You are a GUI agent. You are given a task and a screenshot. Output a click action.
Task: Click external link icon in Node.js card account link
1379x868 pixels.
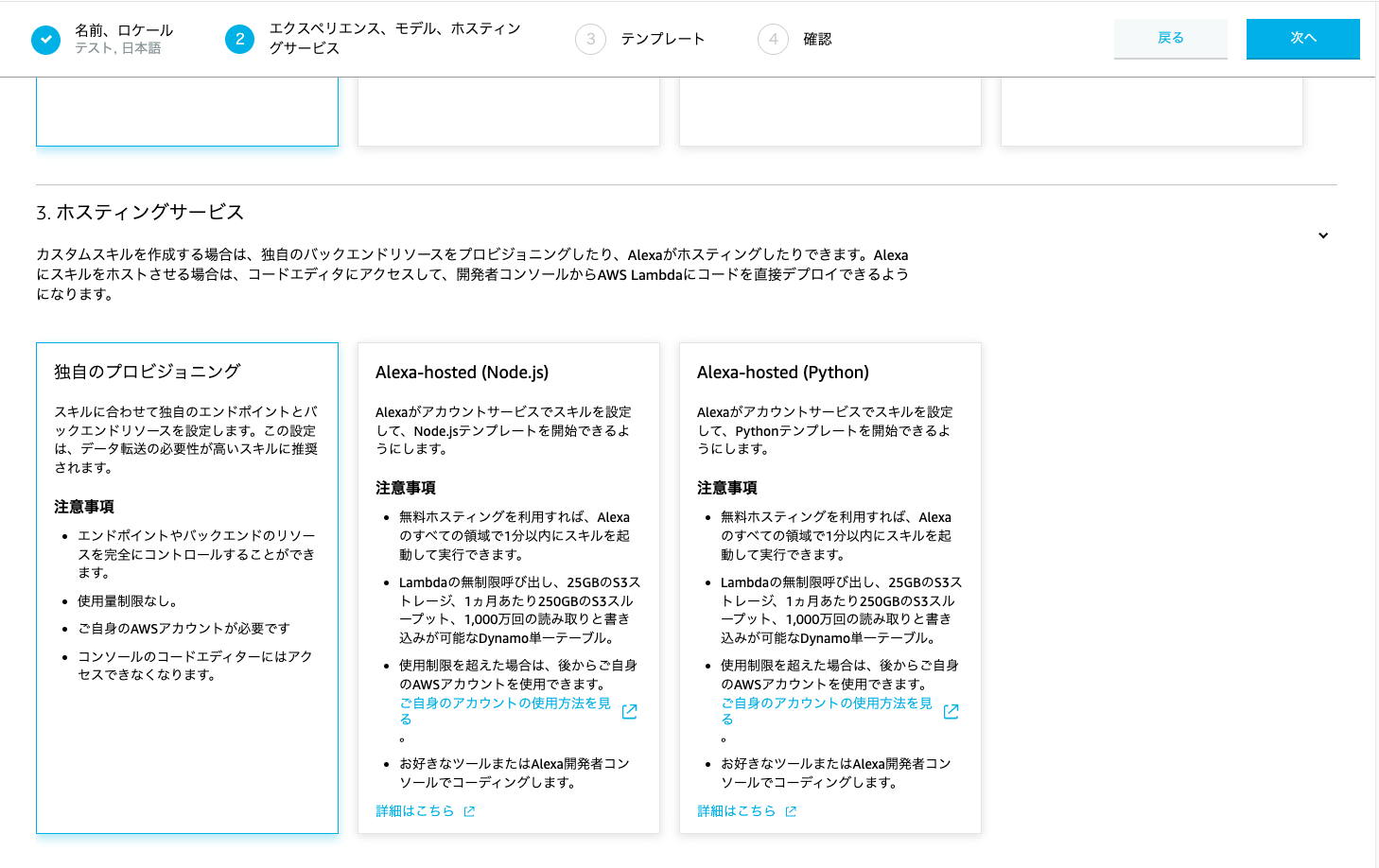[x=630, y=711]
